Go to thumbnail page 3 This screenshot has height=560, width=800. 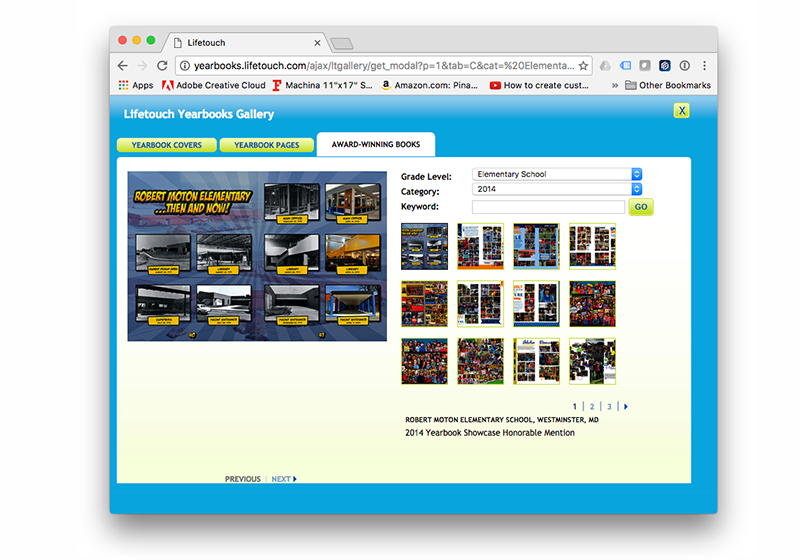pos(609,406)
